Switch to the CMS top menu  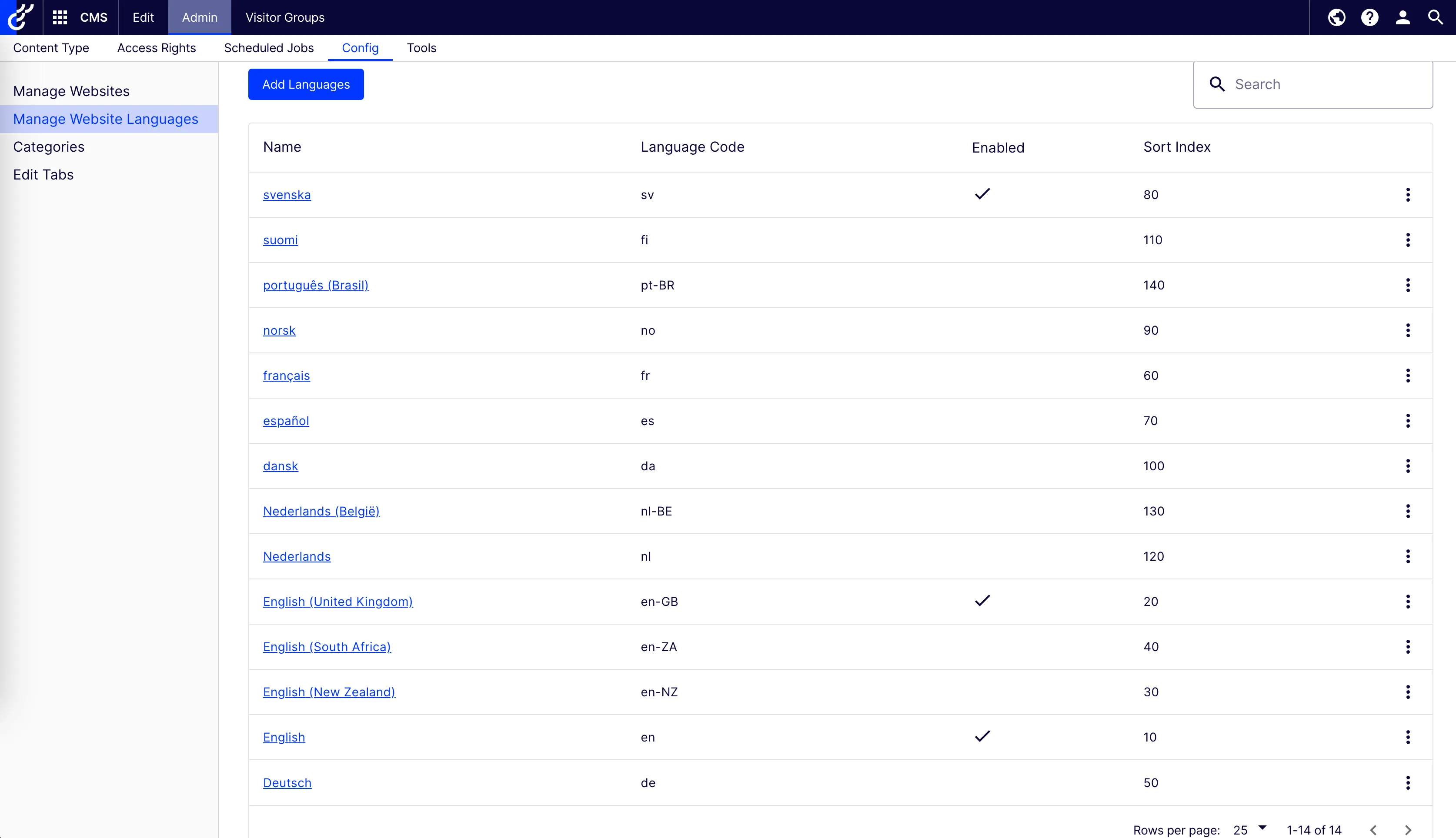tap(93, 17)
